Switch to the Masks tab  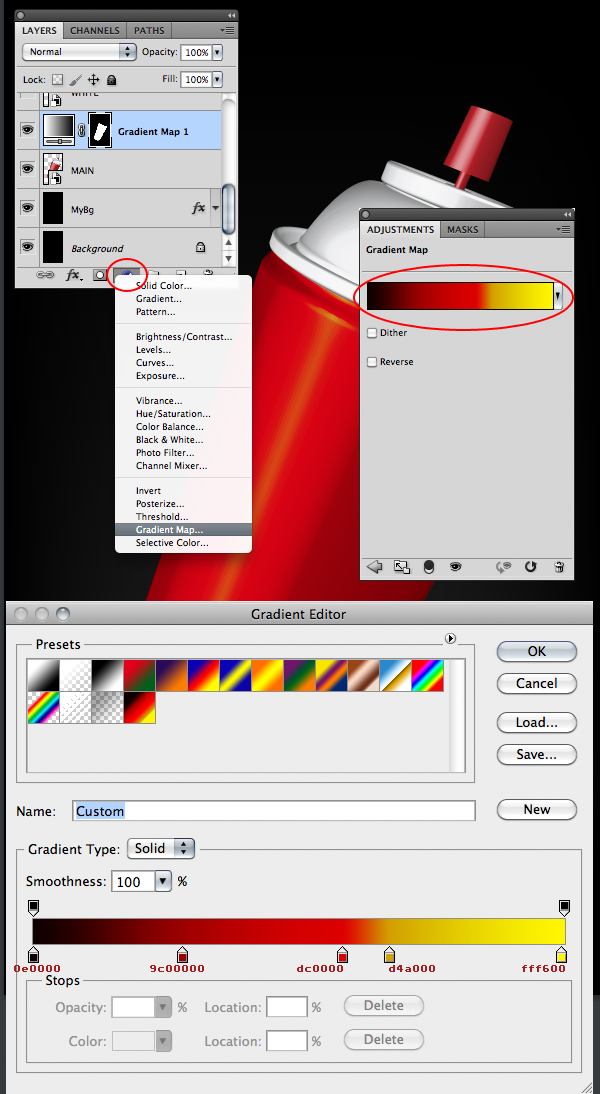point(462,230)
